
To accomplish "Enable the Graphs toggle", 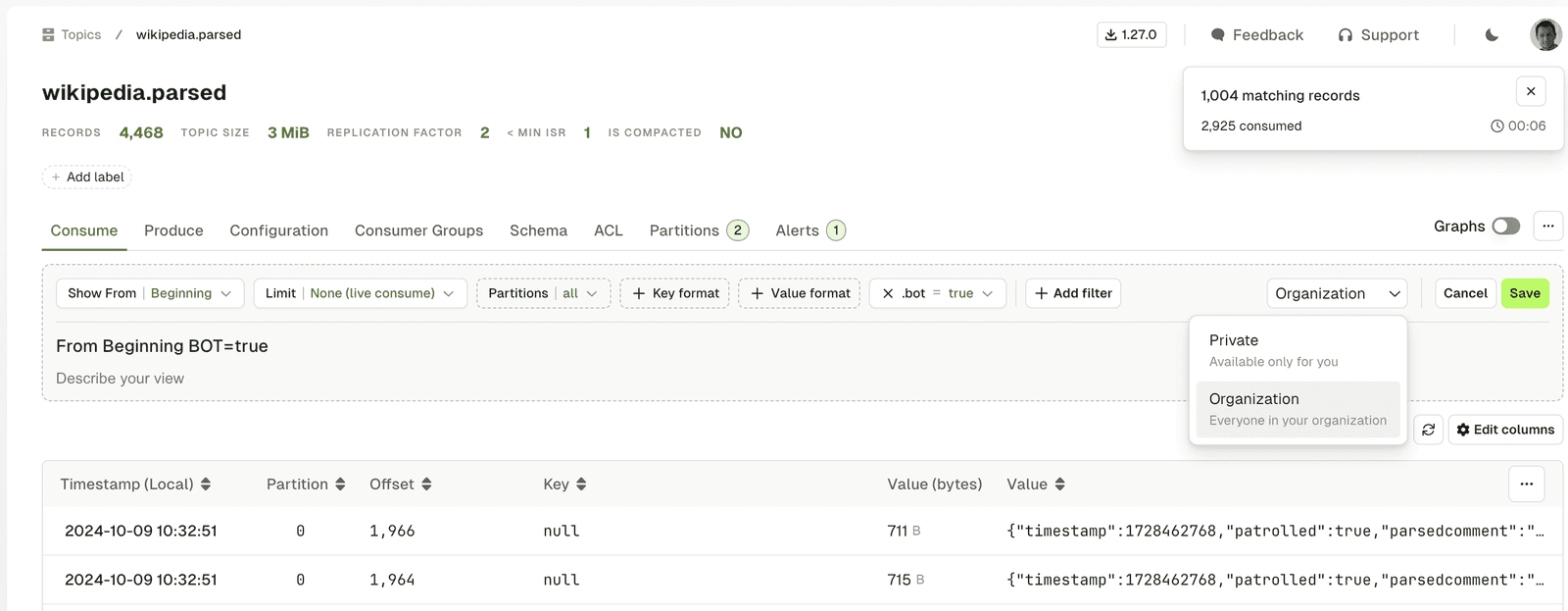I will [1505, 227].
